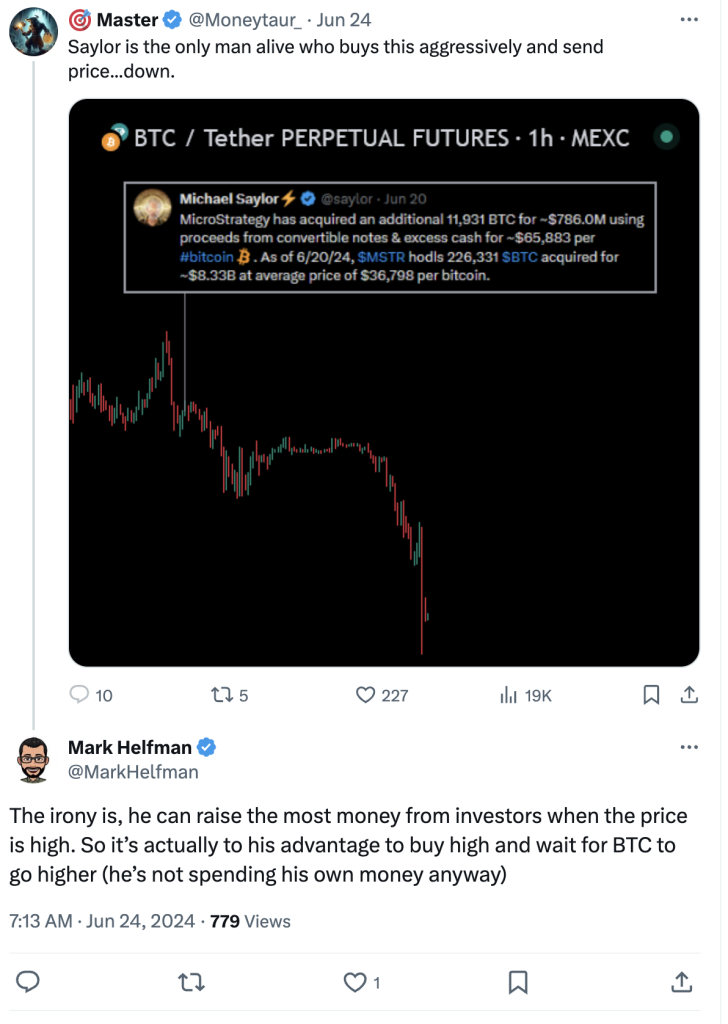
Task: Open more options on Mark Helfman's tweet
Action: pos(689,747)
